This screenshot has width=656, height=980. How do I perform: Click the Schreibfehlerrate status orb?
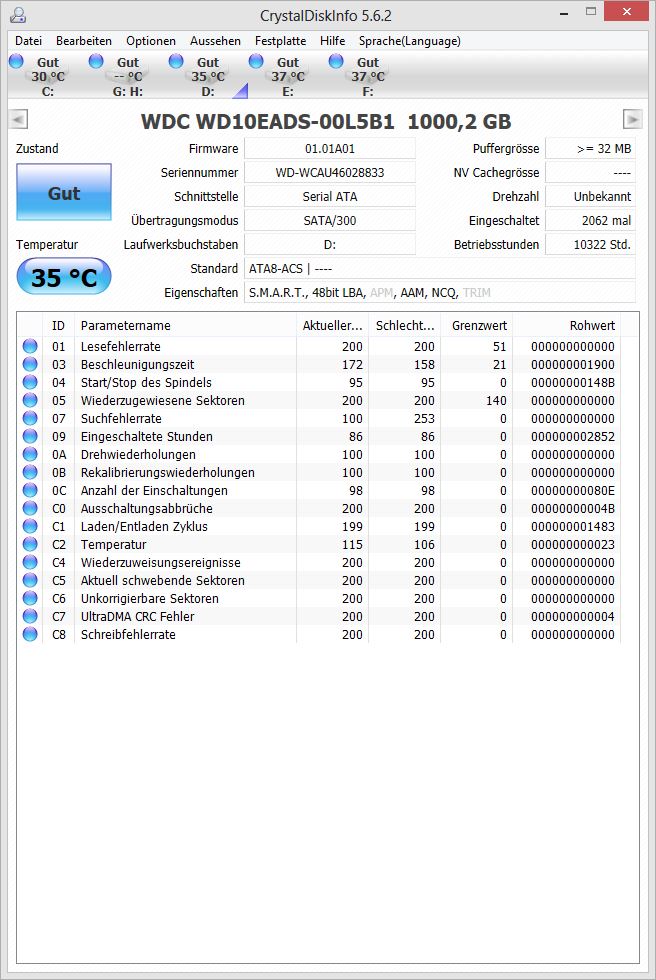coord(29,634)
